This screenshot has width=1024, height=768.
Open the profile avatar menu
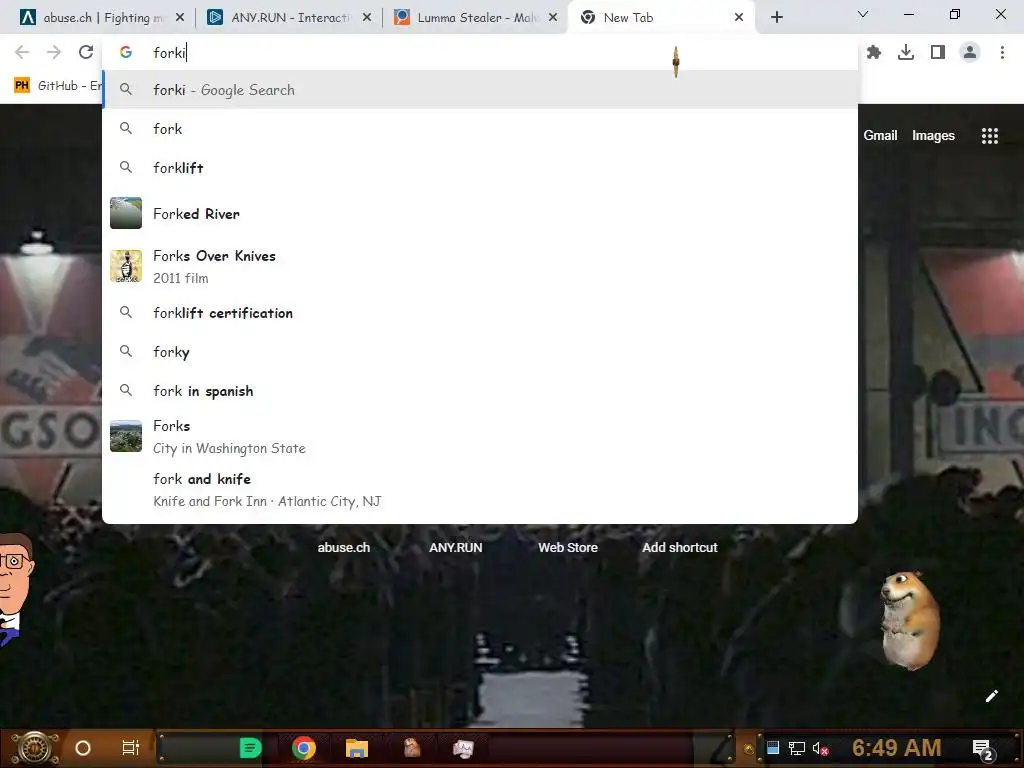(x=970, y=52)
